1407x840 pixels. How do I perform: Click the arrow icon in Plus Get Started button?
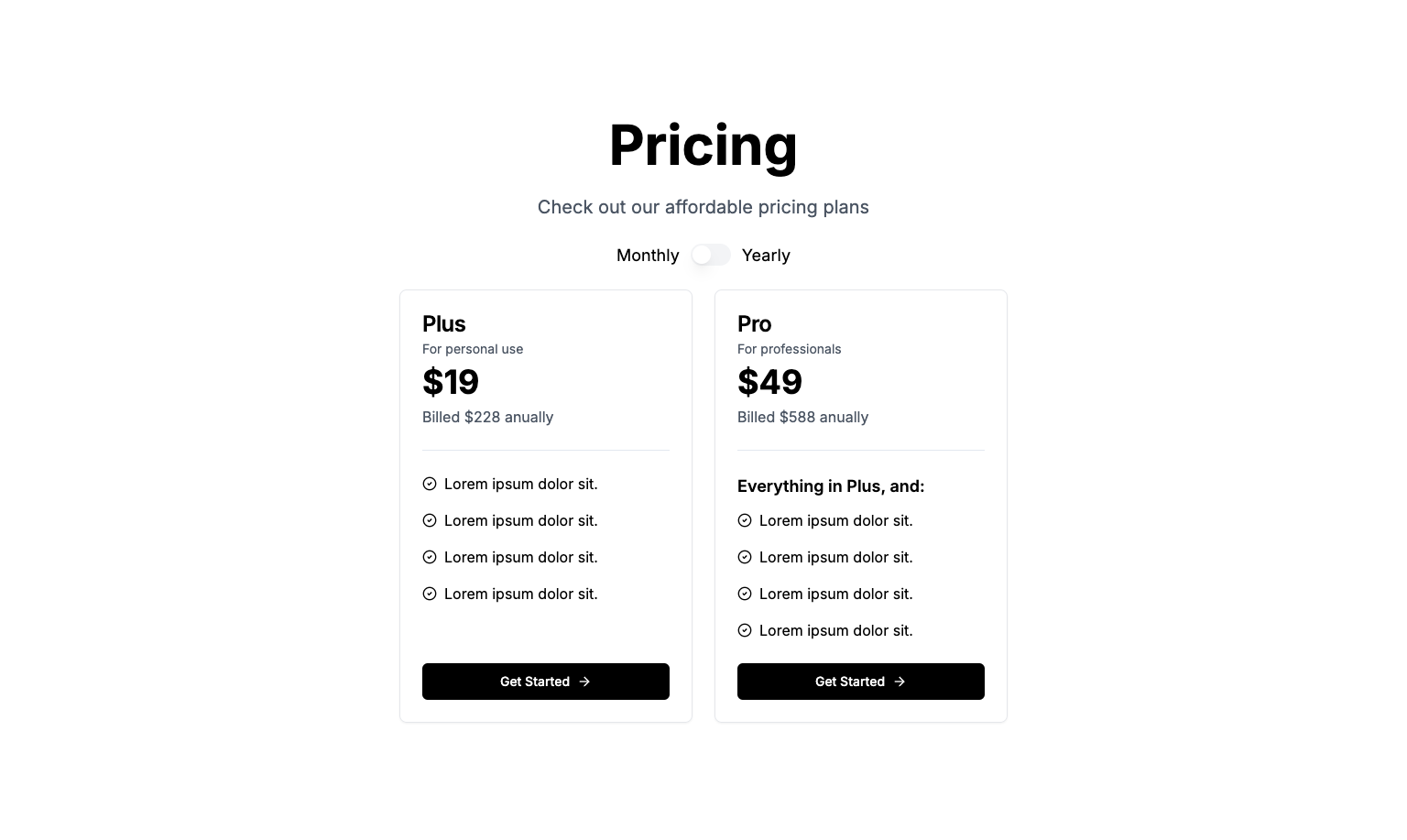pyautogui.click(x=584, y=682)
